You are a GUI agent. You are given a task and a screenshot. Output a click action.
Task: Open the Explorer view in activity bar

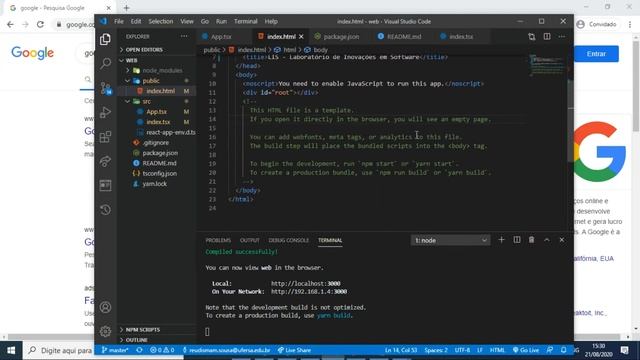point(105,39)
